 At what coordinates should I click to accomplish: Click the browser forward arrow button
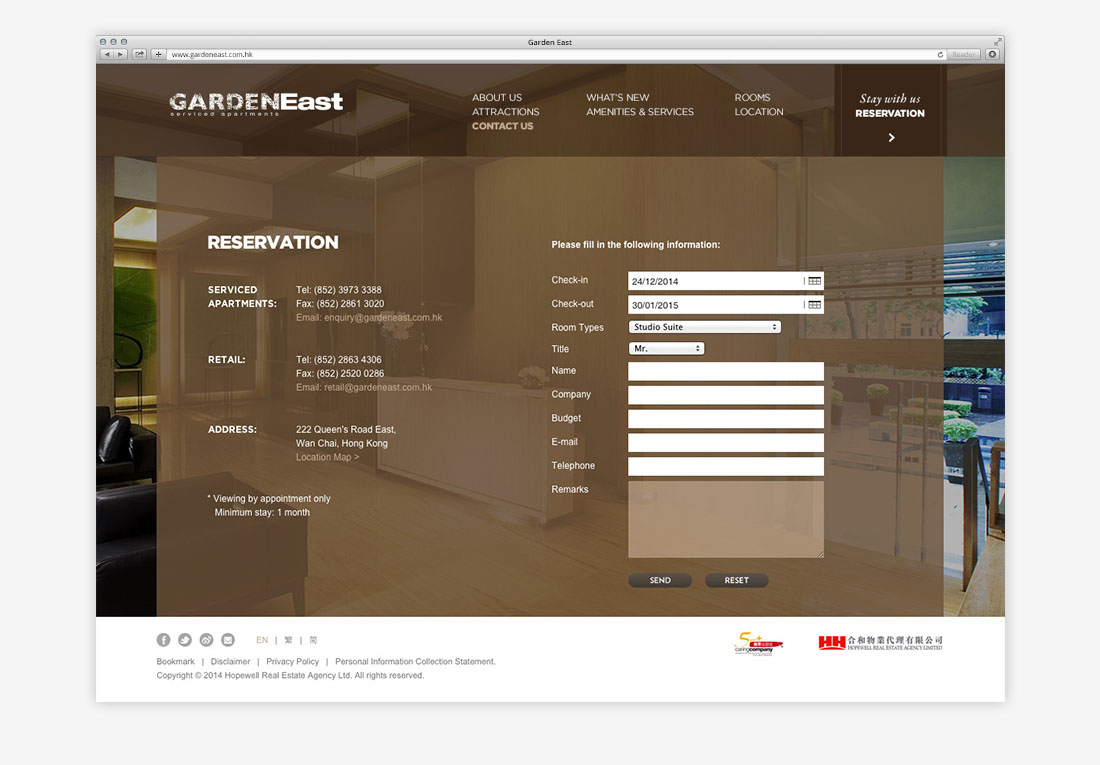(x=120, y=54)
